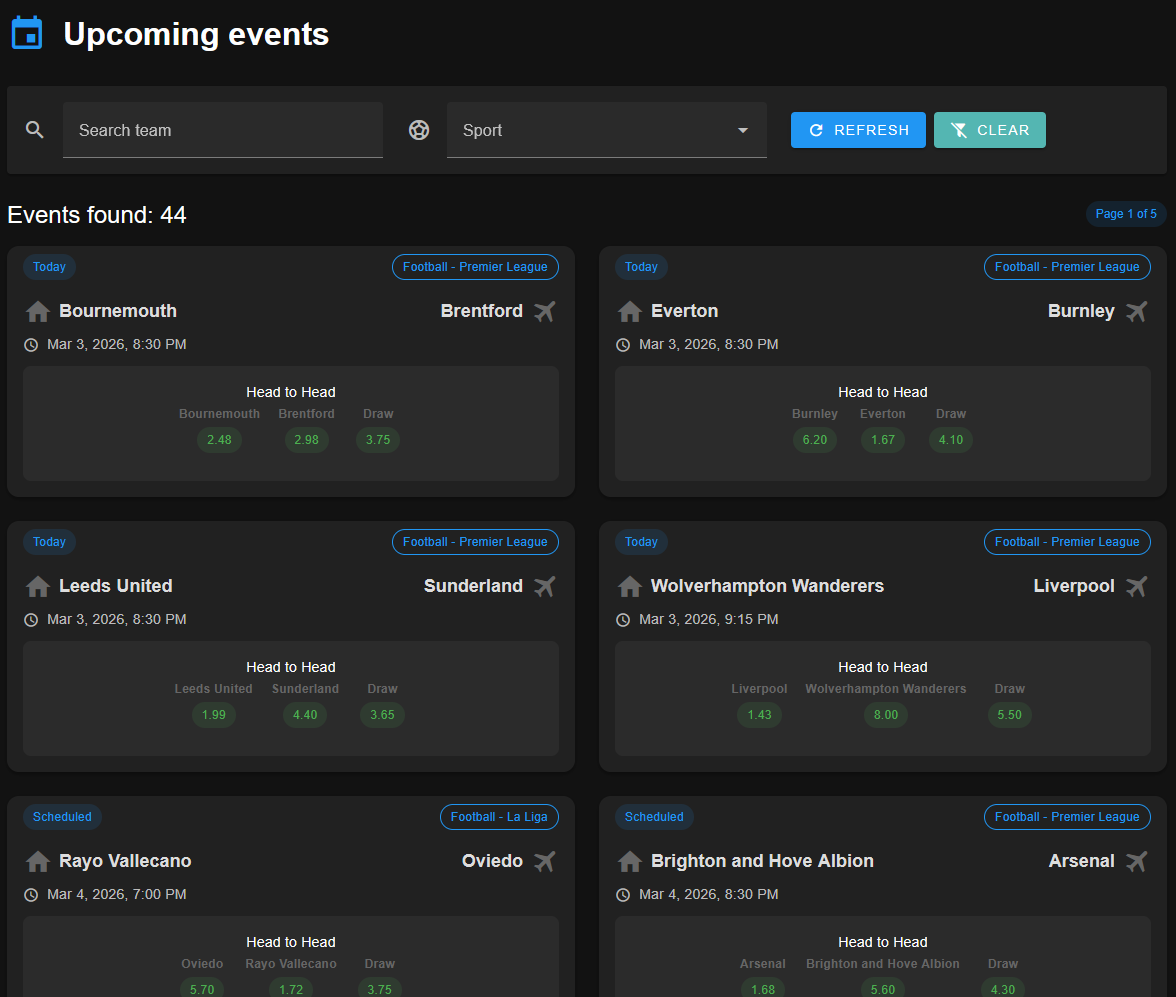Image resolution: width=1176 pixels, height=997 pixels.
Task: Click the Today badge on the Everton card
Action: point(641,266)
